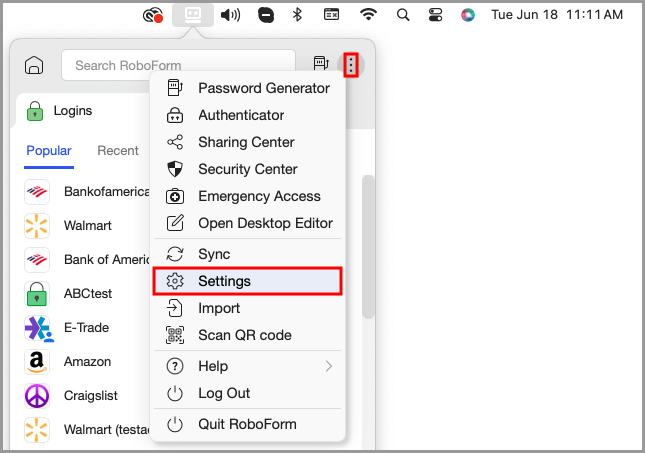Click the Authenticator lock icon
Screen dimensions: 645x453
(175, 115)
